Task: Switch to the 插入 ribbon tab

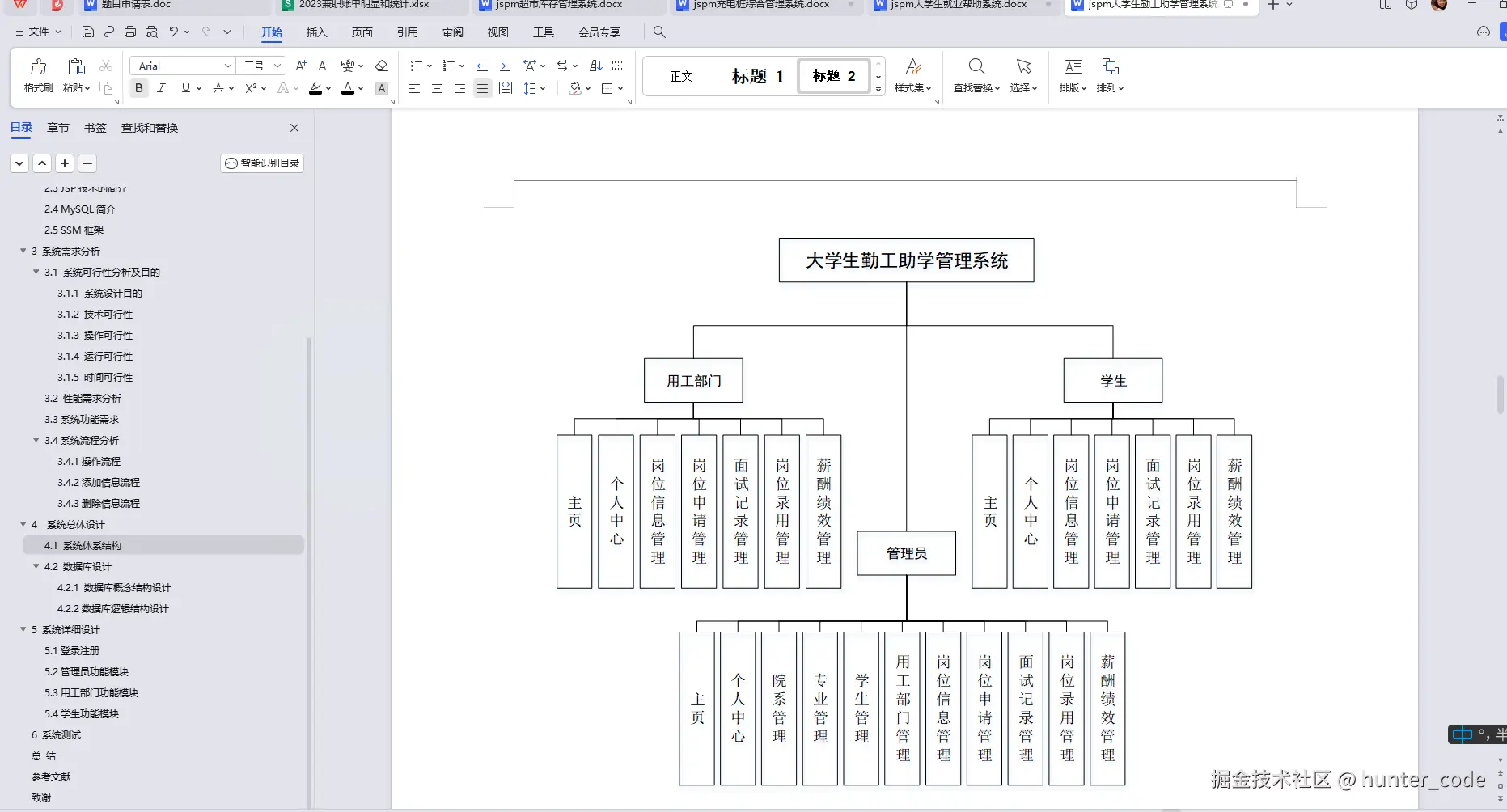Action: click(317, 32)
